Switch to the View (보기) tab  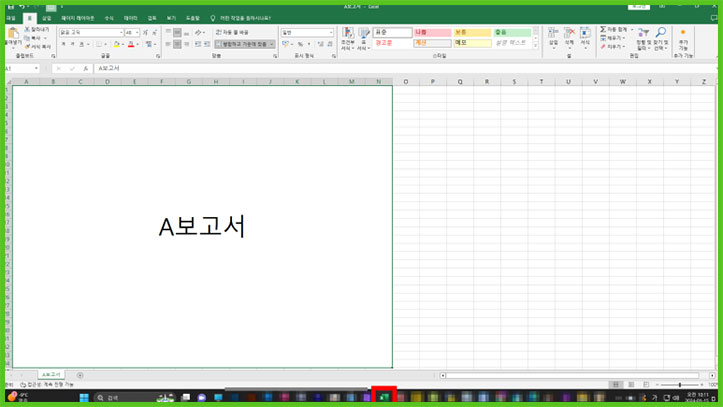(x=171, y=18)
